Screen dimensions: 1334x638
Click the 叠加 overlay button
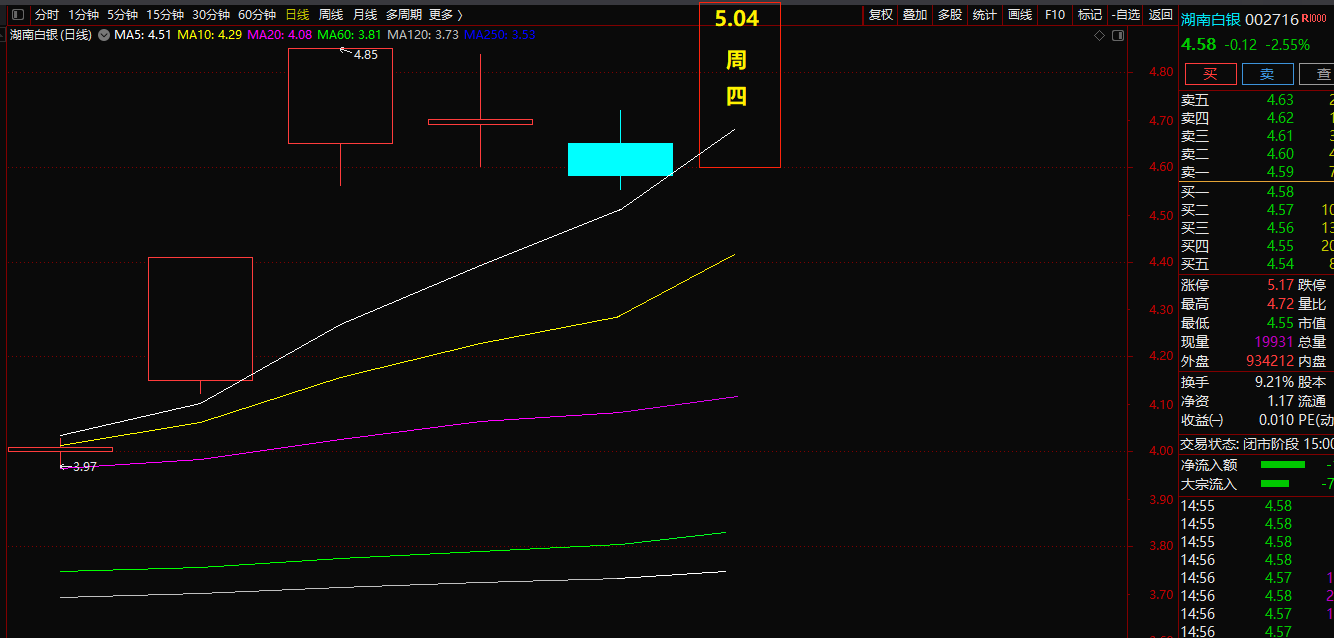point(915,15)
